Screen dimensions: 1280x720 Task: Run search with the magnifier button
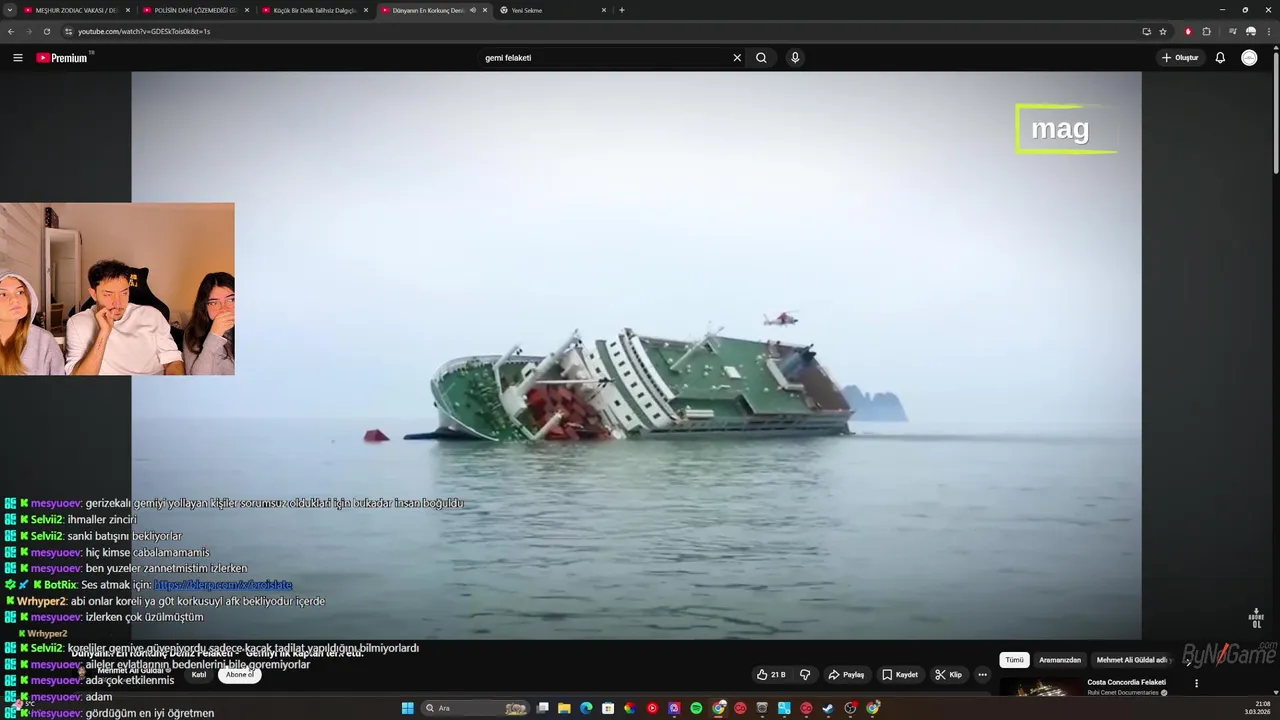tap(761, 58)
